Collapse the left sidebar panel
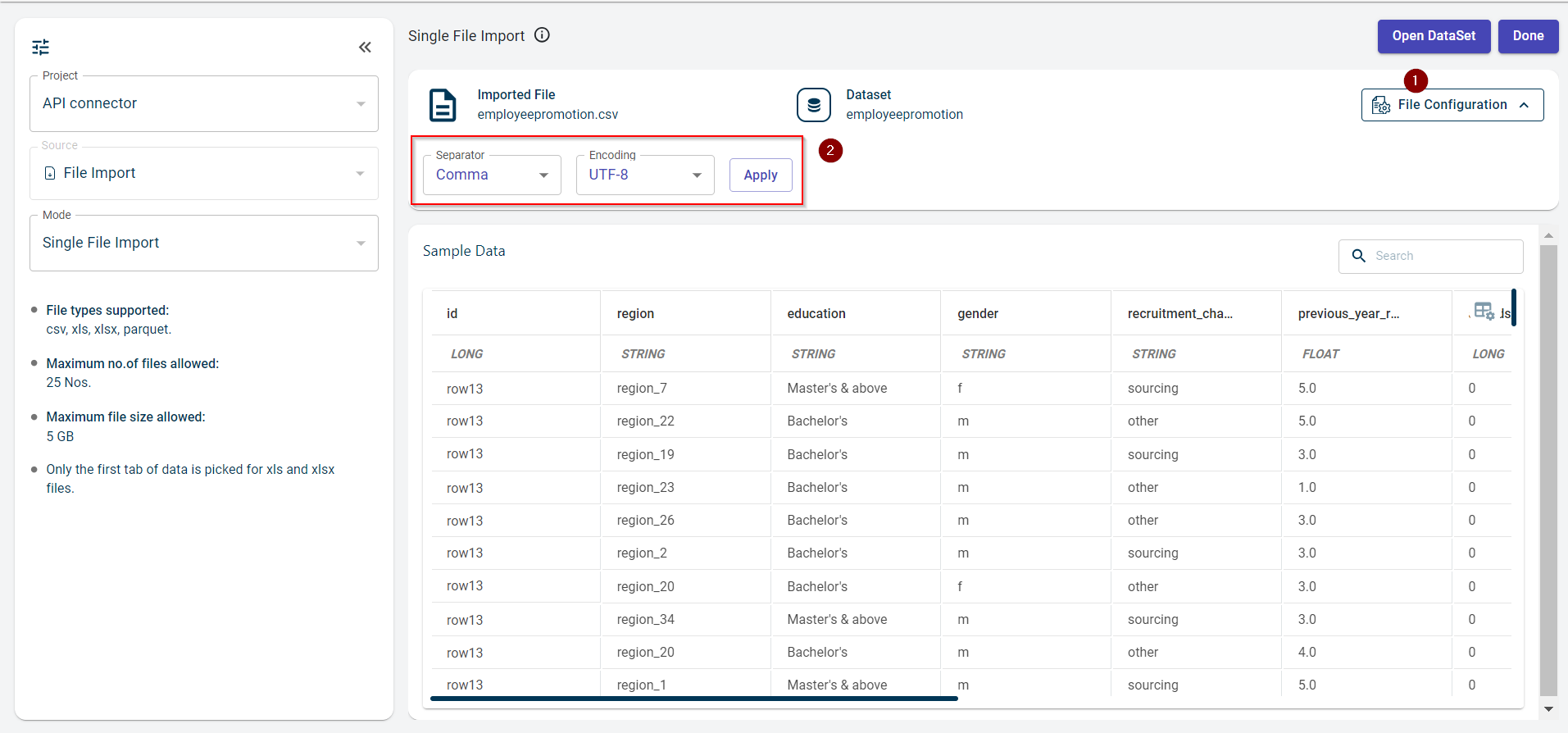 point(365,48)
